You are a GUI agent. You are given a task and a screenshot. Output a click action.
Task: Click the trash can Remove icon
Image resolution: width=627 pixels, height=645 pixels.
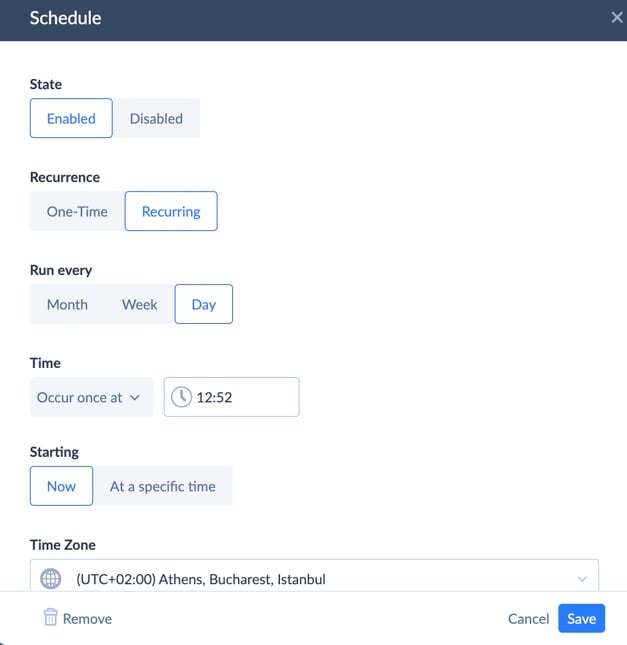click(x=50, y=618)
